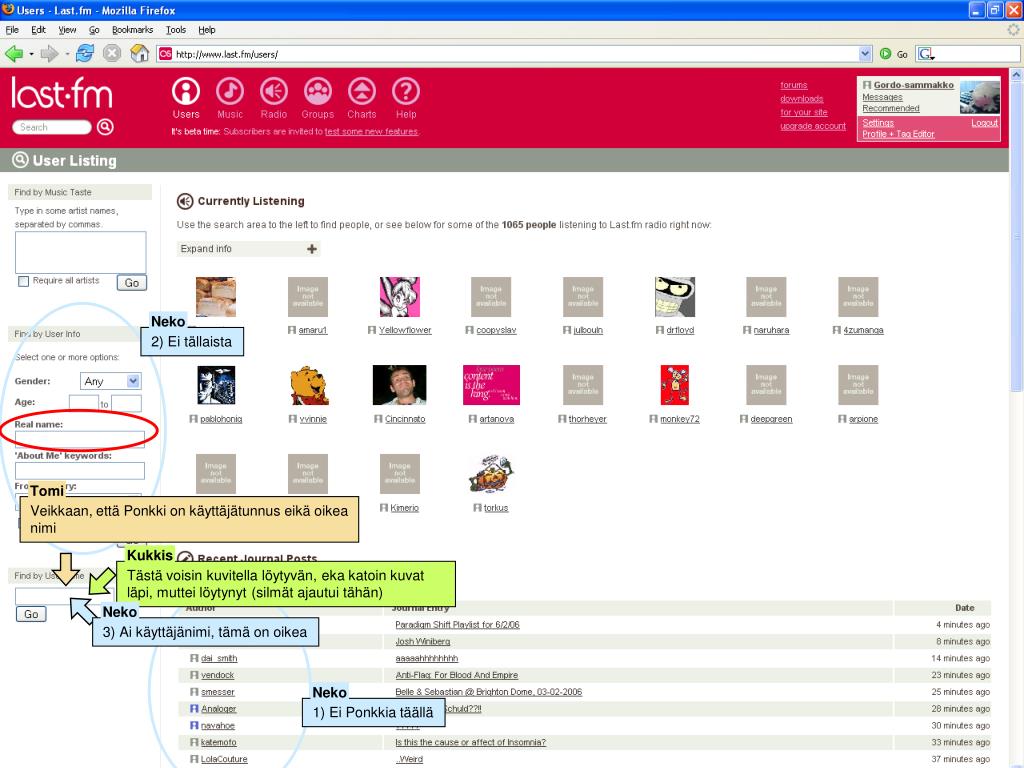Open the naruhara user link
This screenshot has height=768, width=1024.
tap(771, 330)
